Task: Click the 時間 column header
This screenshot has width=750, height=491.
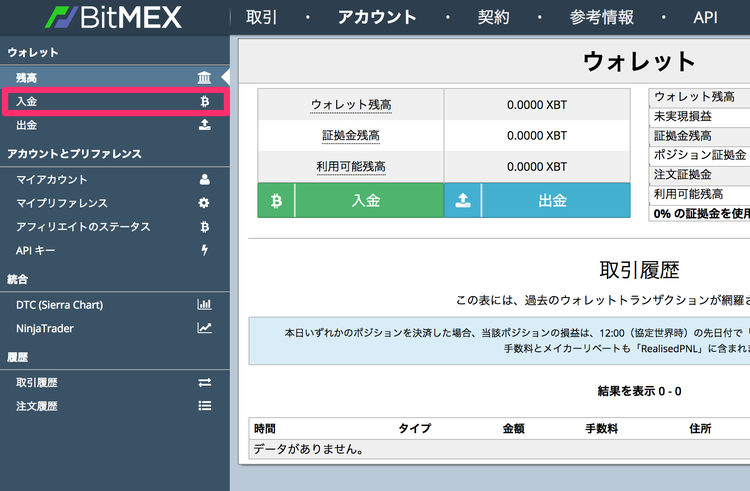Action: [265, 428]
